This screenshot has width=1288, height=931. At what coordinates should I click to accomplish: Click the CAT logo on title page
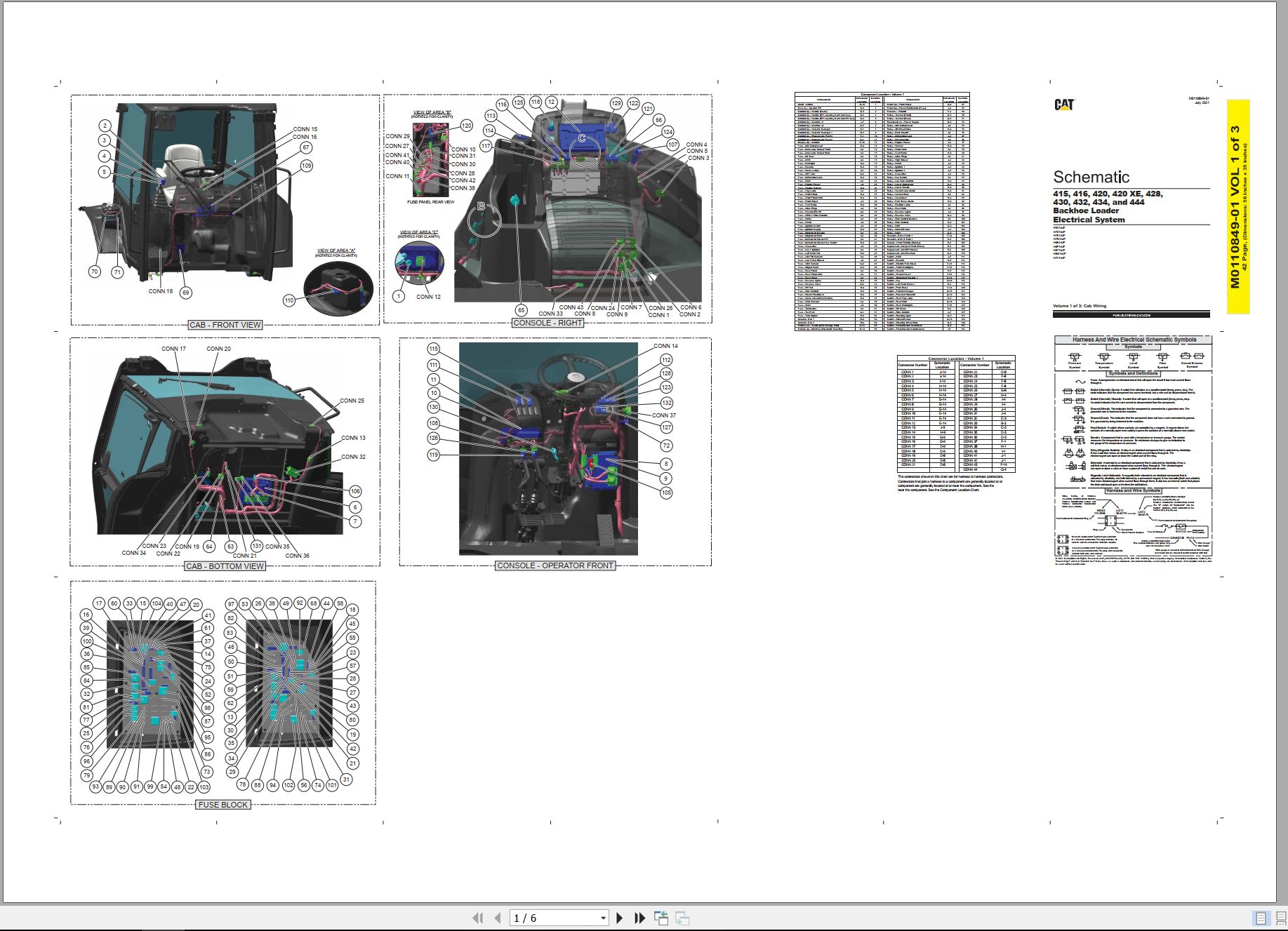tap(1064, 105)
